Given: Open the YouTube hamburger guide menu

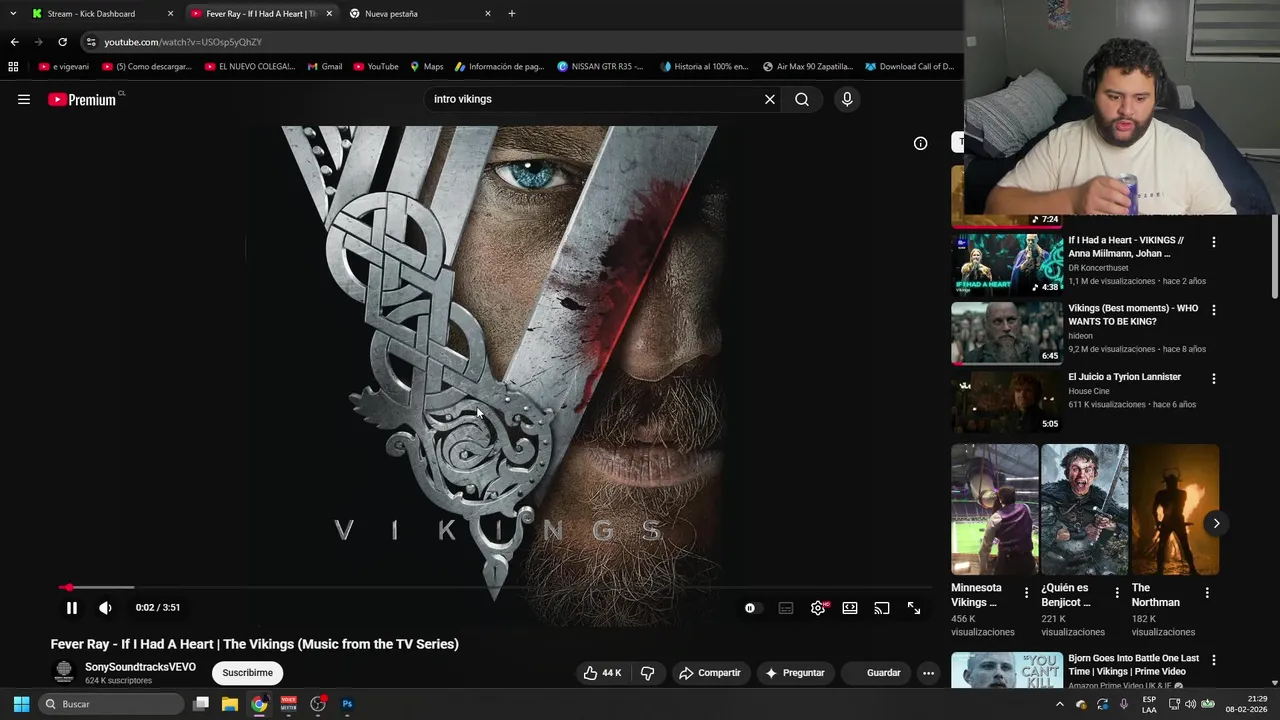Looking at the screenshot, I should click(24, 99).
